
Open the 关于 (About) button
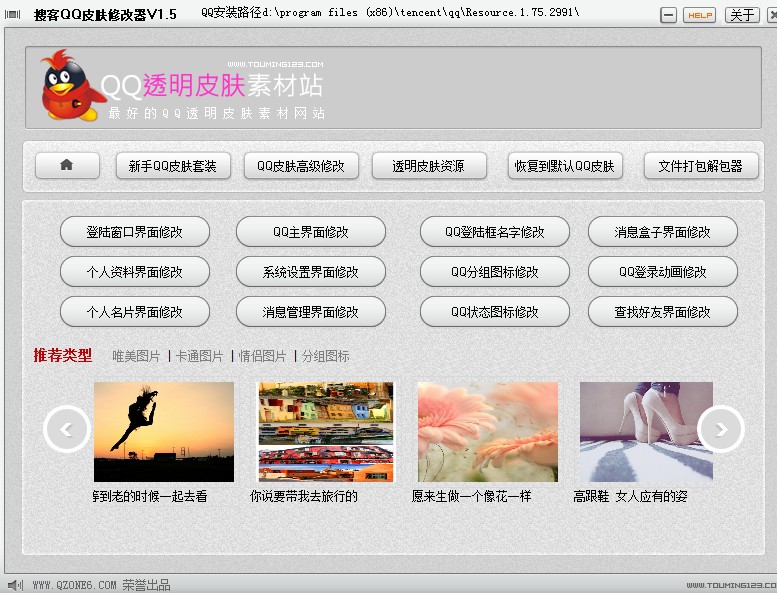(x=742, y=15)
